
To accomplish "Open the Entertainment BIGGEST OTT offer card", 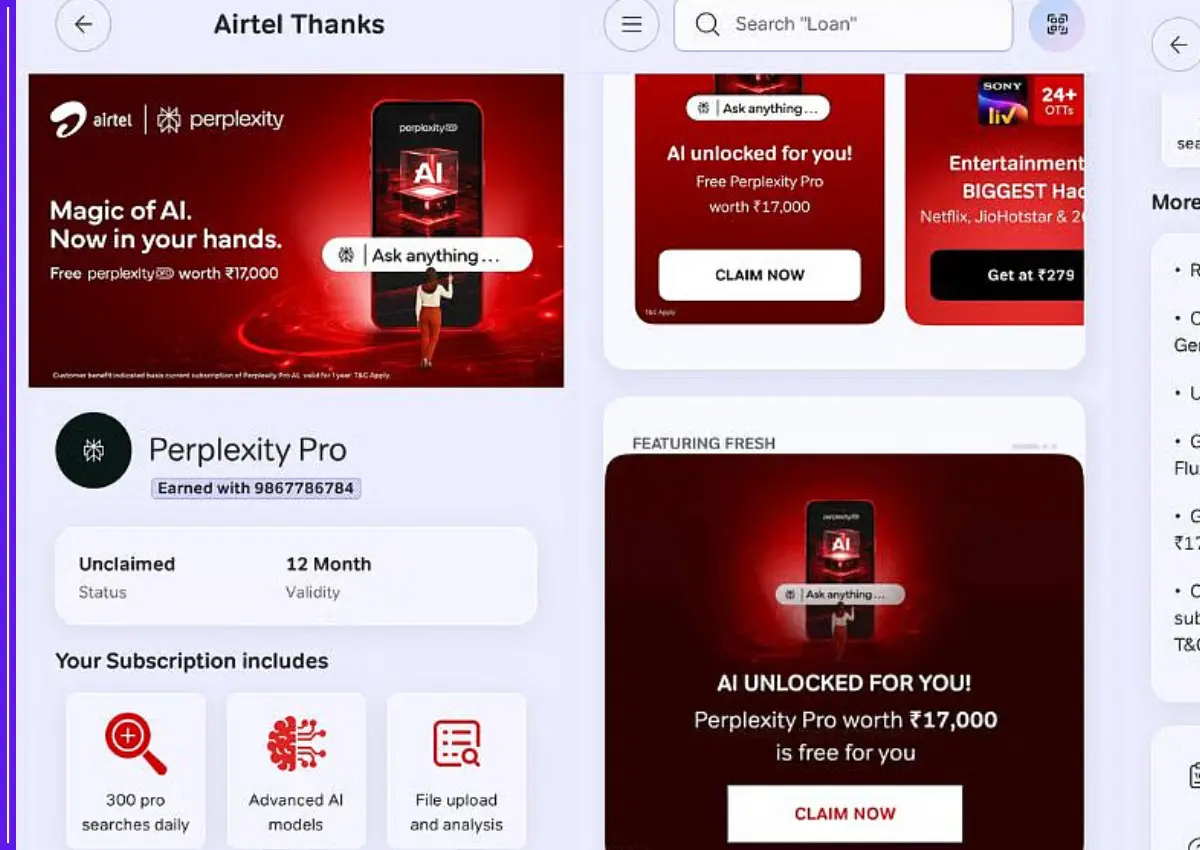I will point(995,199).
